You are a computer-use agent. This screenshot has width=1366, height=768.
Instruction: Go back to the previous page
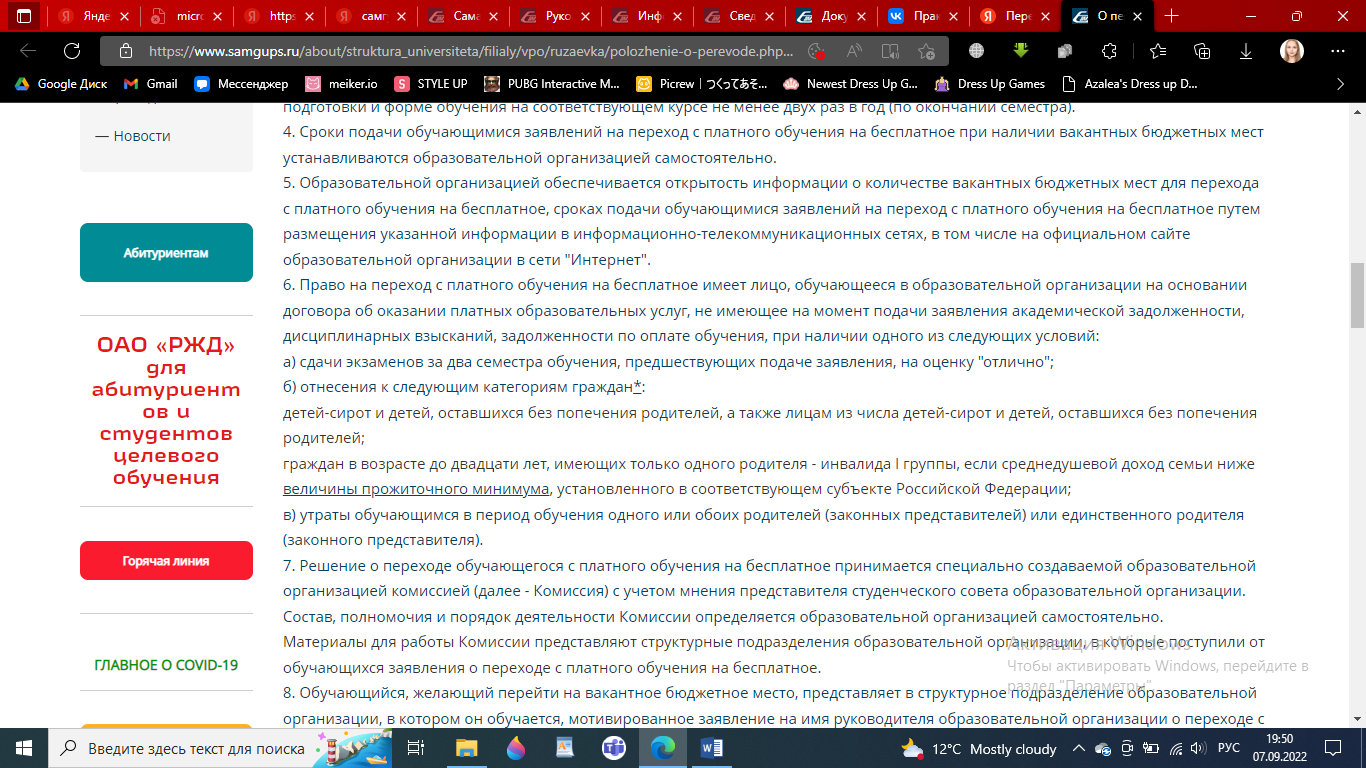click(x=28, y=51)
